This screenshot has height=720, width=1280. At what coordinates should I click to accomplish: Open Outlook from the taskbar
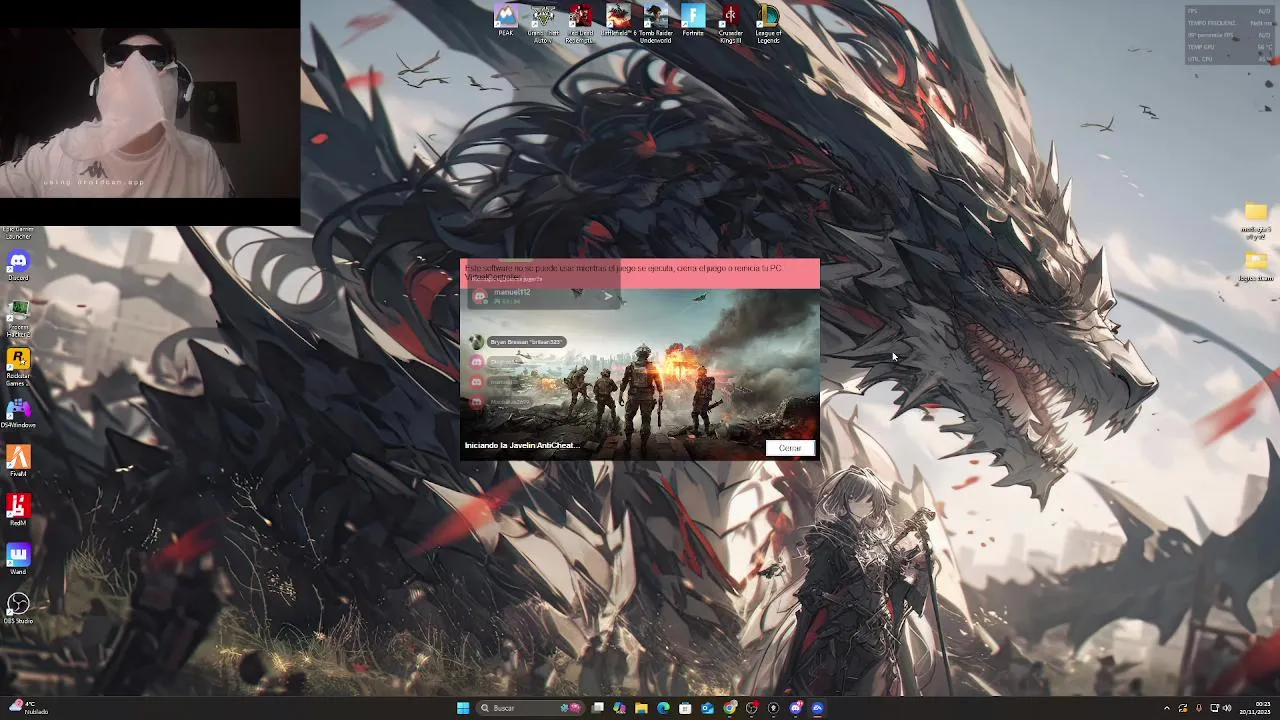[707, 708]
